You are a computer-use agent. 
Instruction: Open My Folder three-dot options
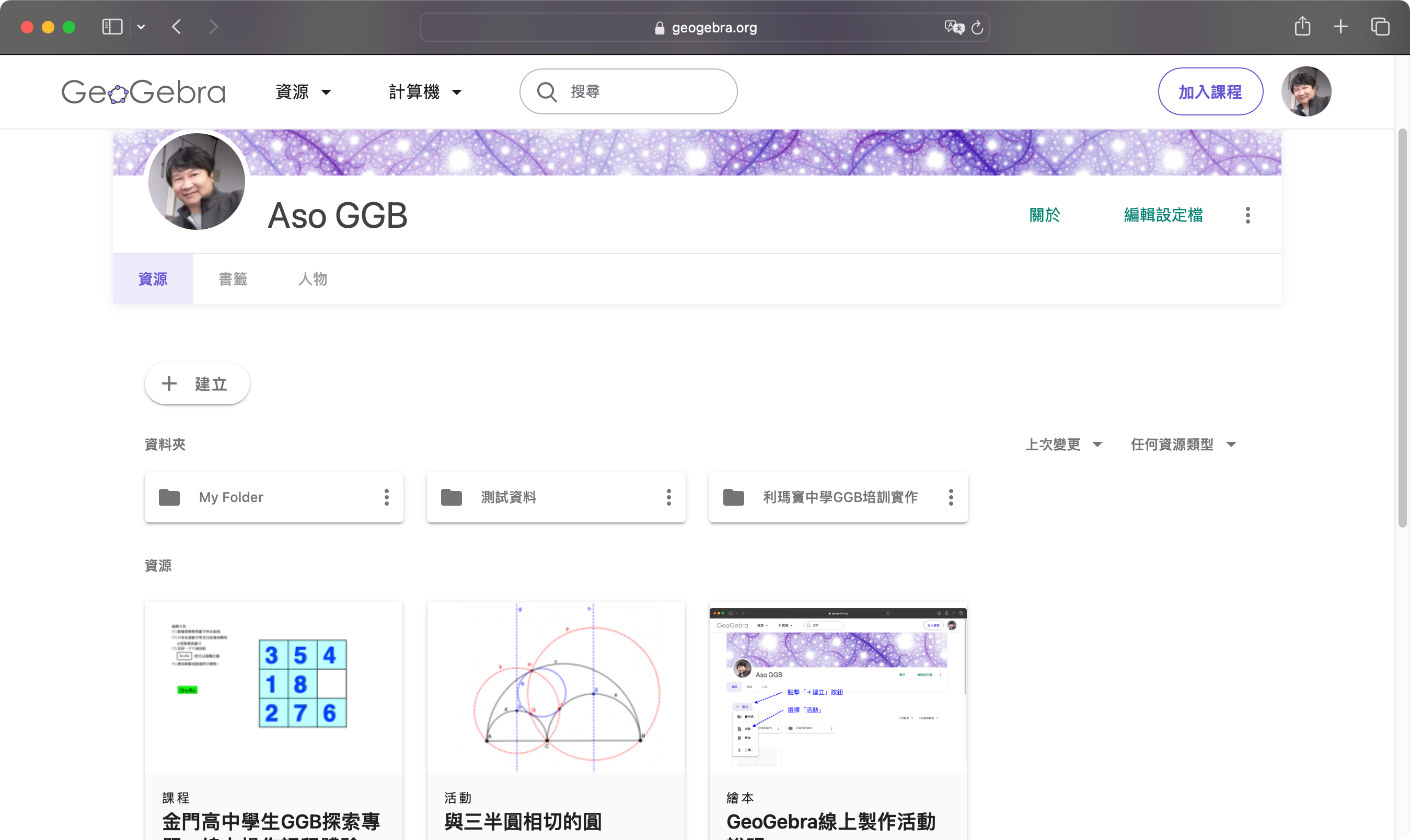click(x=386, y=497)
